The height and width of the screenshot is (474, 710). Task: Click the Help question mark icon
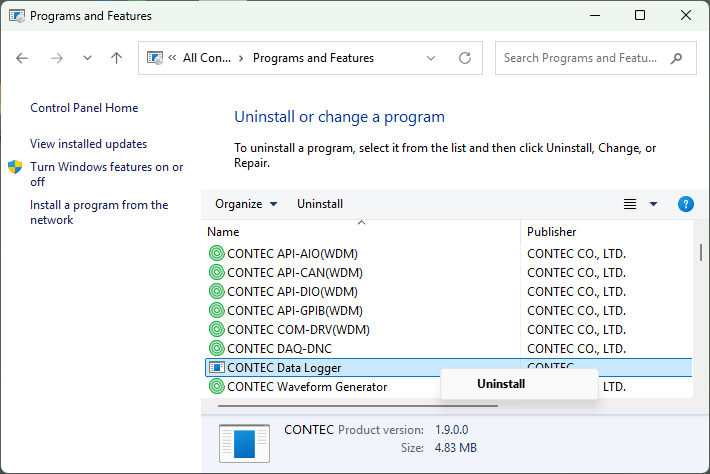(685, 204)
